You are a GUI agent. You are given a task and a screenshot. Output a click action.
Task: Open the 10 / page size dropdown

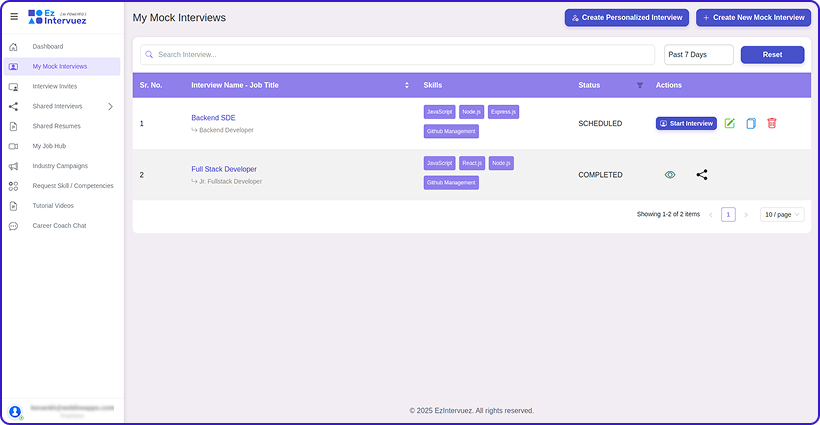click(x=781, y=214)
